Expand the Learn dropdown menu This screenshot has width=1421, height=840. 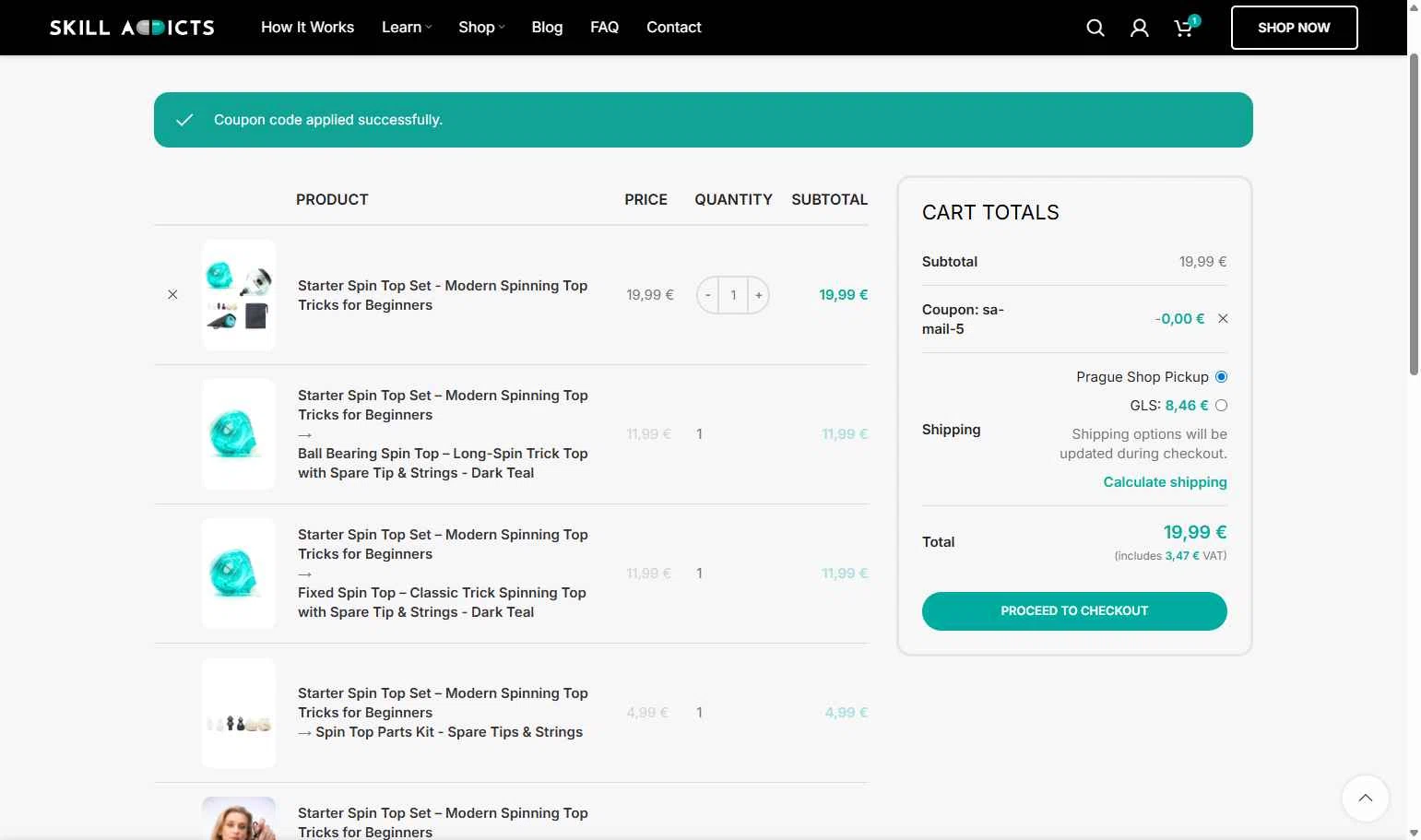pyautogui.click(x=407, y=28)
